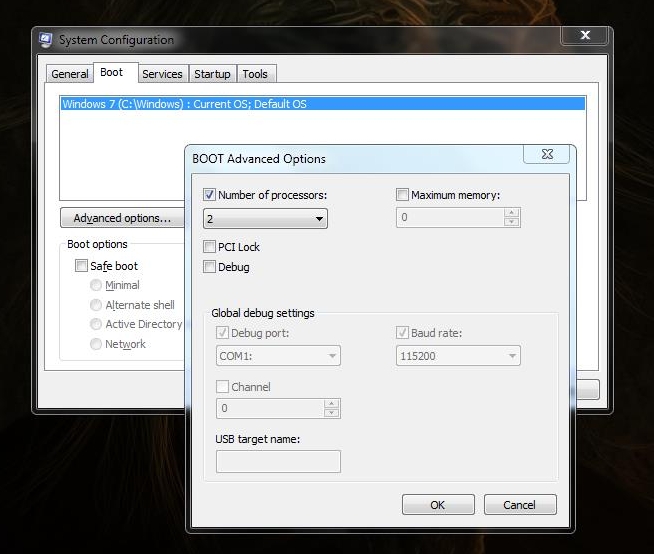Screen dimensions: 654x554
Task: Open the 115200 baud rate dropdown
Action: coord(458,356)
